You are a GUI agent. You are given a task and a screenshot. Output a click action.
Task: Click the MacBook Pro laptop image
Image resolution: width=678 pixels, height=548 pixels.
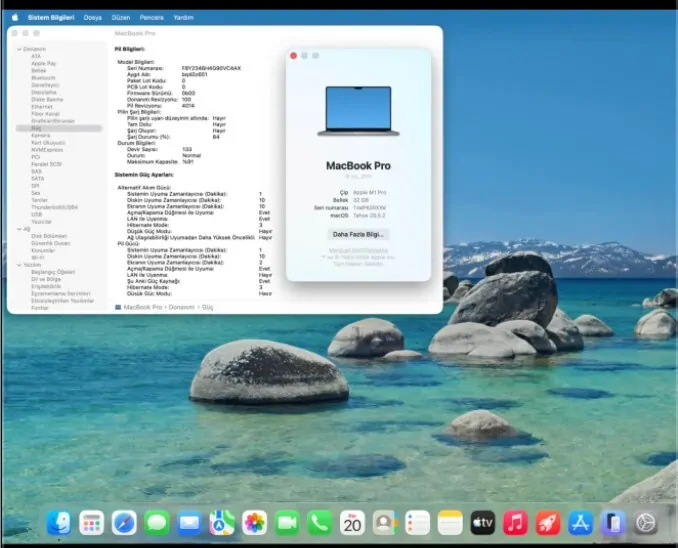click(358, 111)
